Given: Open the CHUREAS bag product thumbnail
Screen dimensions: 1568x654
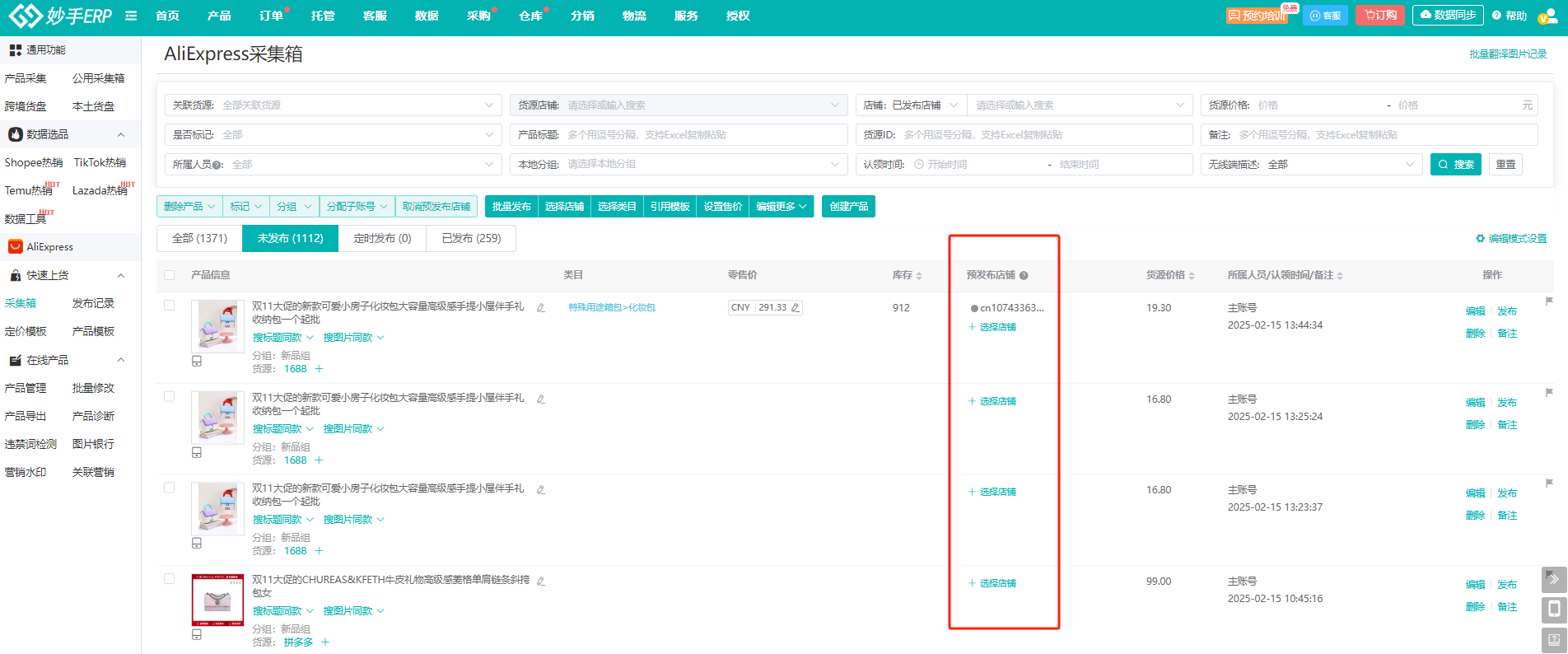Looking at the screenshot, I should [217, 600].
